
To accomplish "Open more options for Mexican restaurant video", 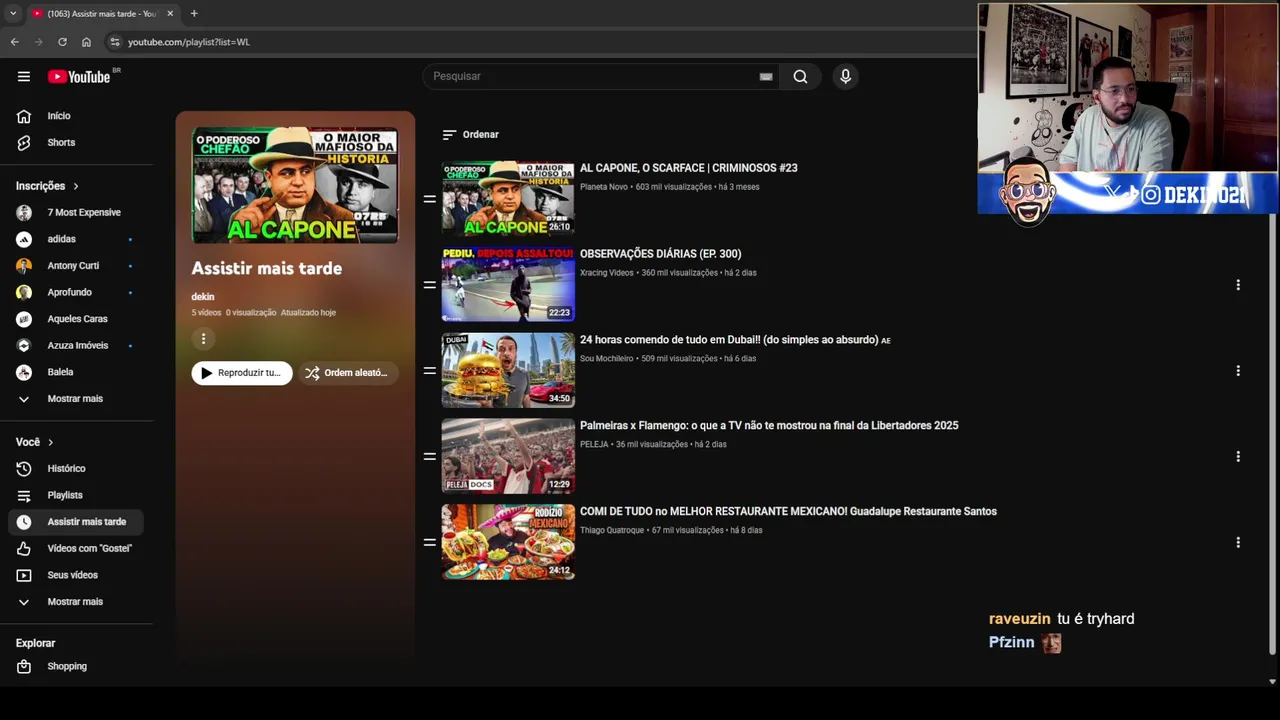I will [1238, 542].
